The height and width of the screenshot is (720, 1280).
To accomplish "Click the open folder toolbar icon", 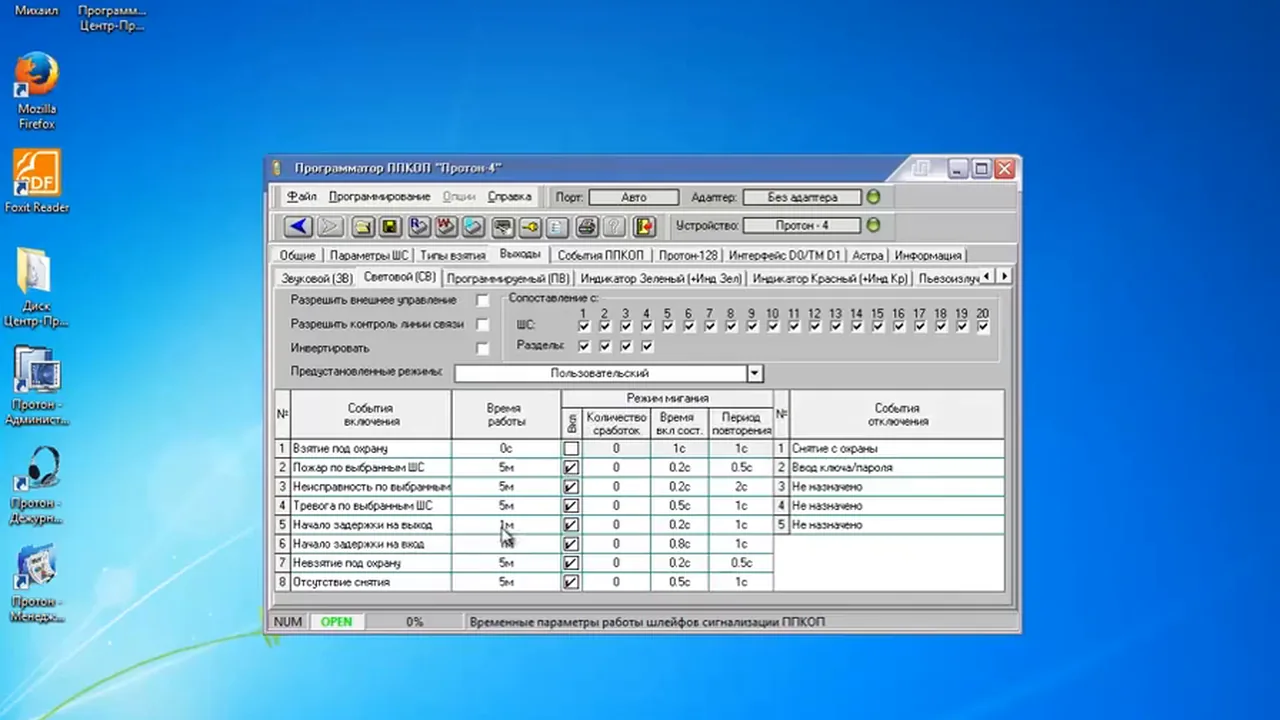I will 362,226.
